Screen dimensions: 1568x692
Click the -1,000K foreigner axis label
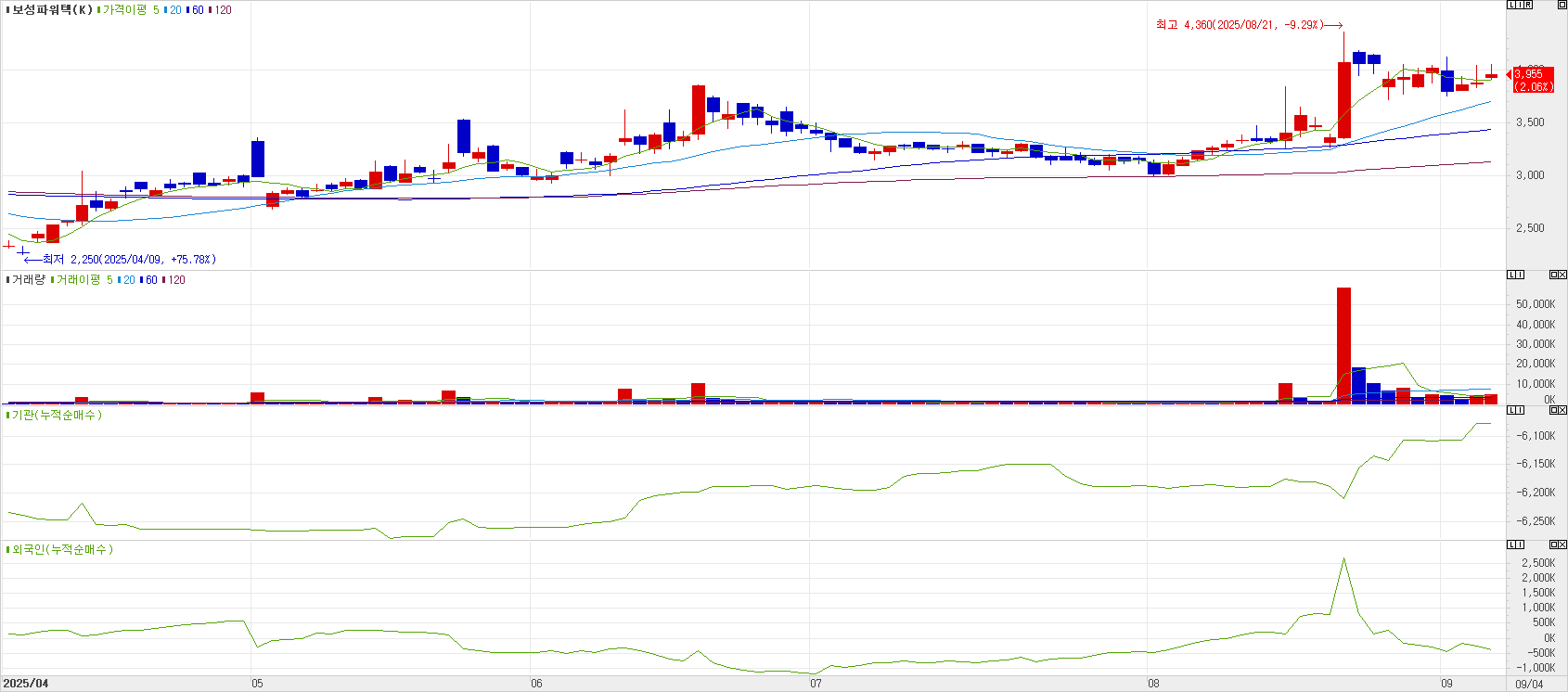[x=1537, y=668]
